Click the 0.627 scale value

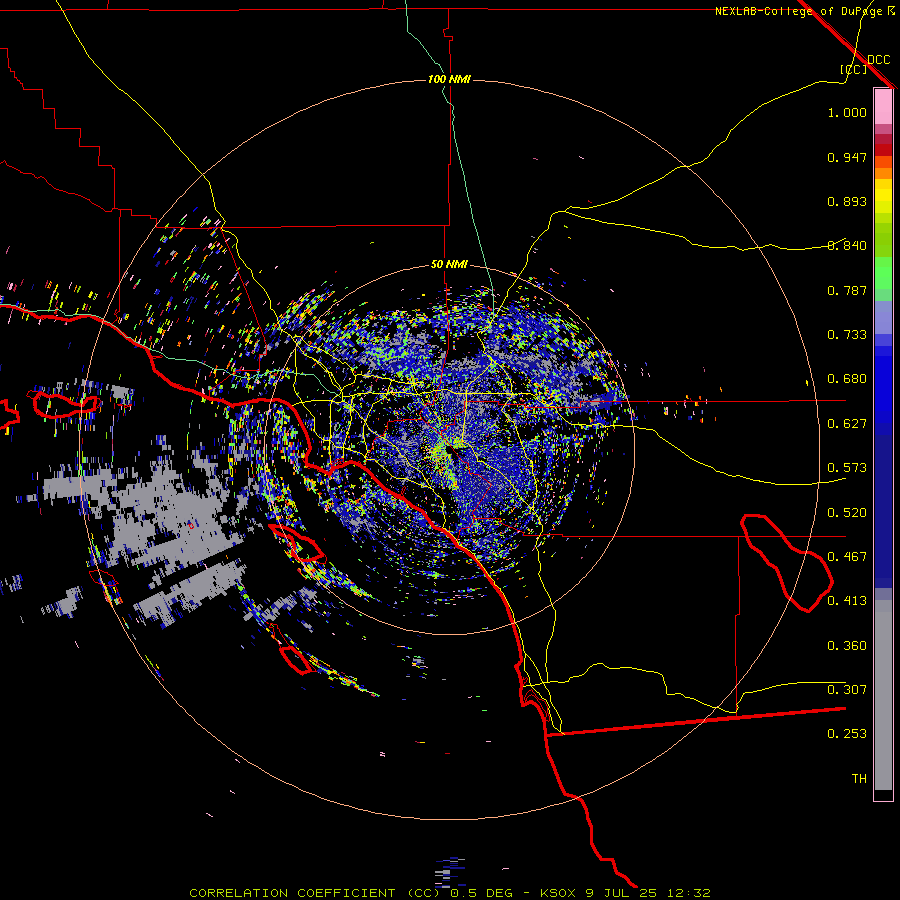point(847,424)
